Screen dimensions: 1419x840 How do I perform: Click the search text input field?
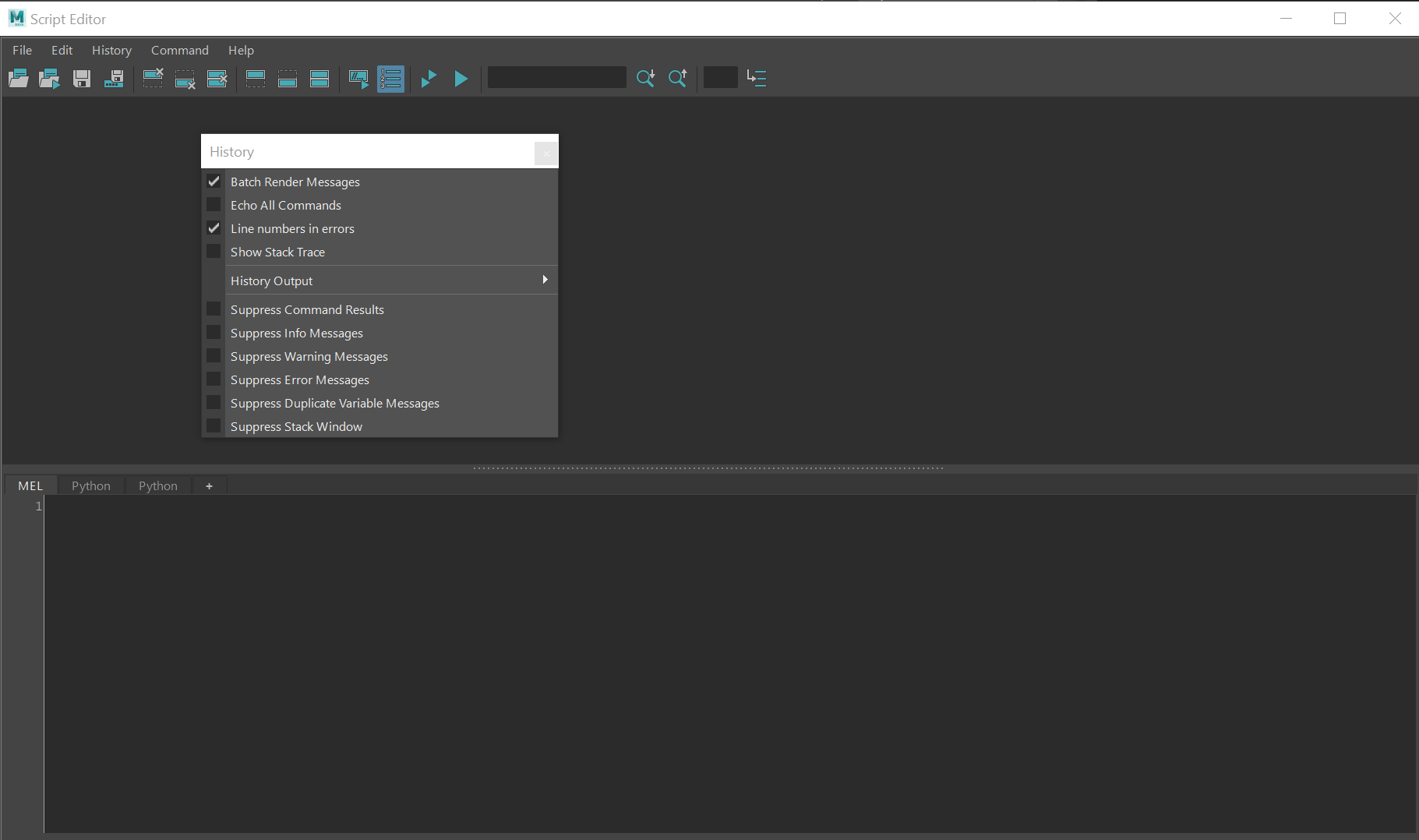(x=556, y=78)
